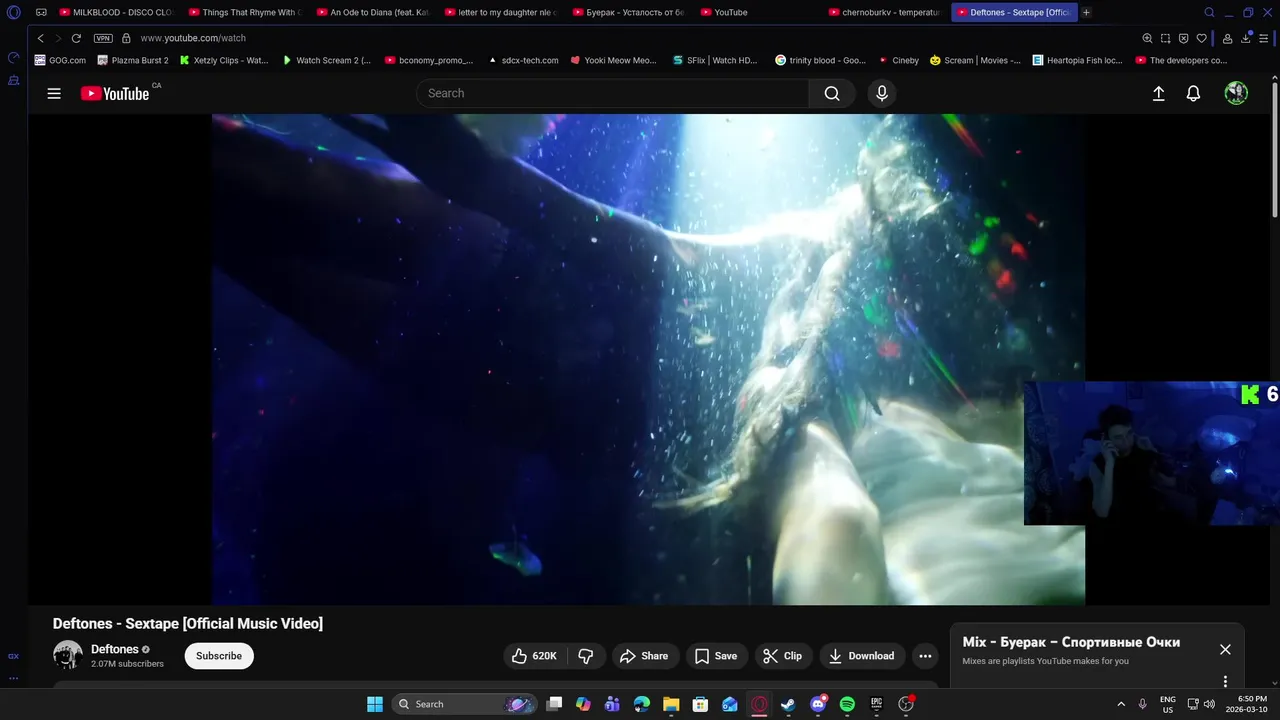Screen dimensions: 1280x720
Task: Click the Share button
Action: coord(644,656)
